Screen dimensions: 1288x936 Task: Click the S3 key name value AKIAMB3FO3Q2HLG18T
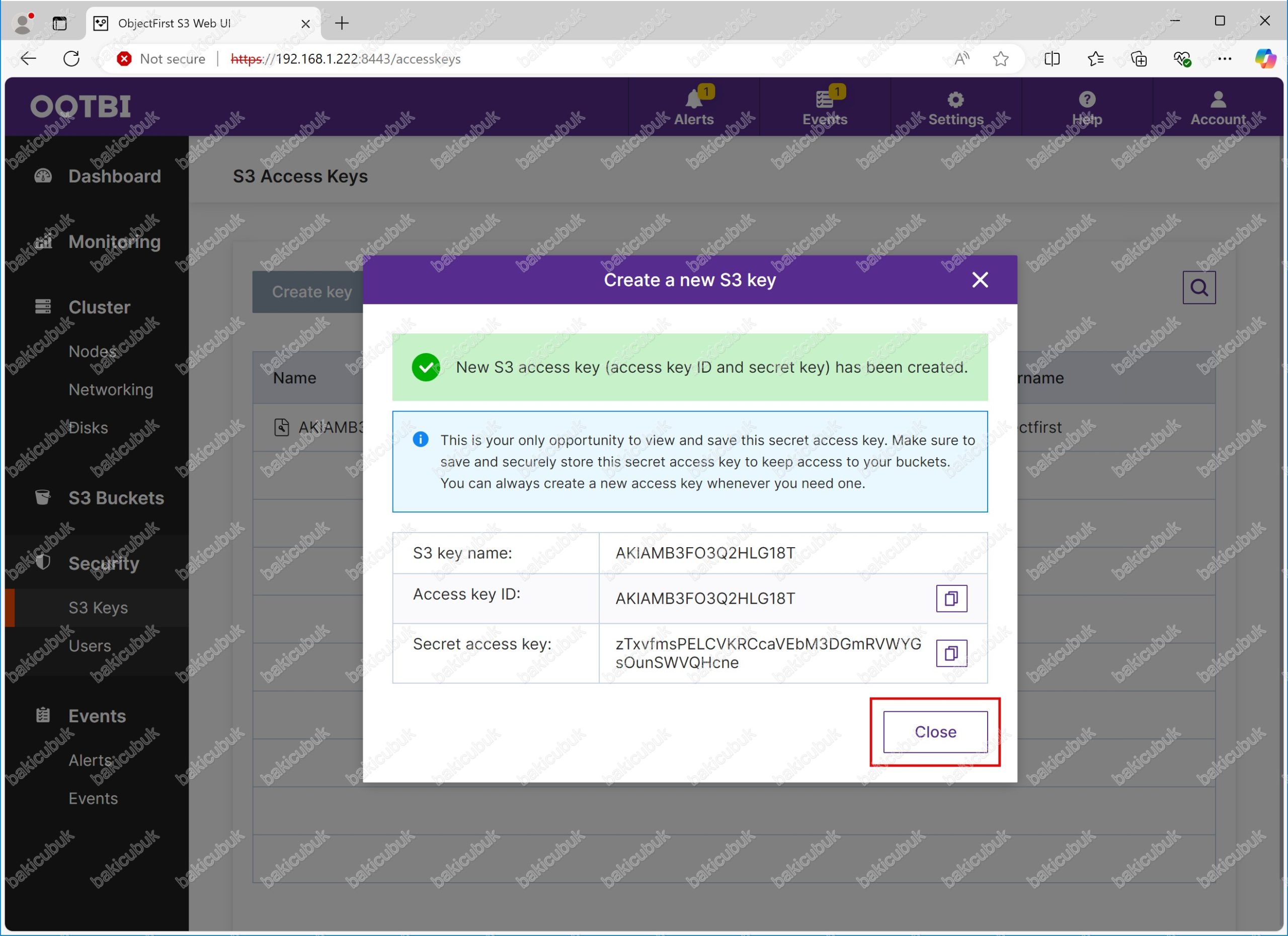point(705,553)
